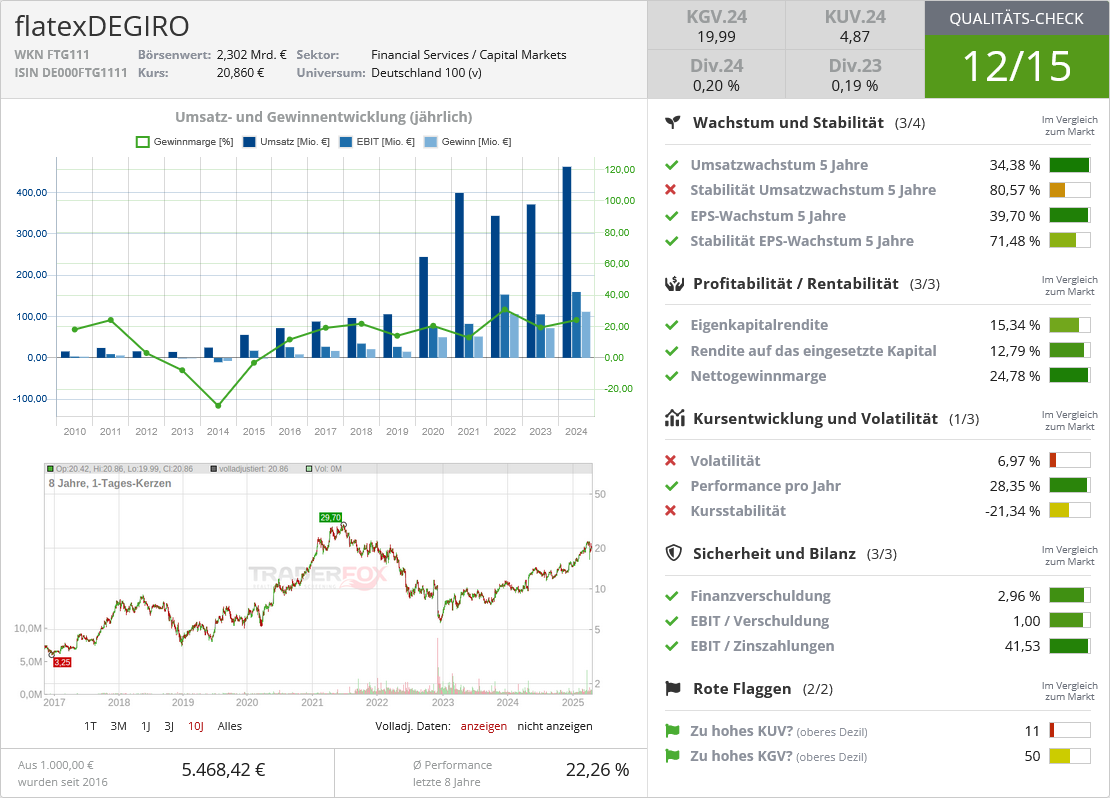Click the 22,26 % average performance value

pyautogui.click(x=597, y=770)
